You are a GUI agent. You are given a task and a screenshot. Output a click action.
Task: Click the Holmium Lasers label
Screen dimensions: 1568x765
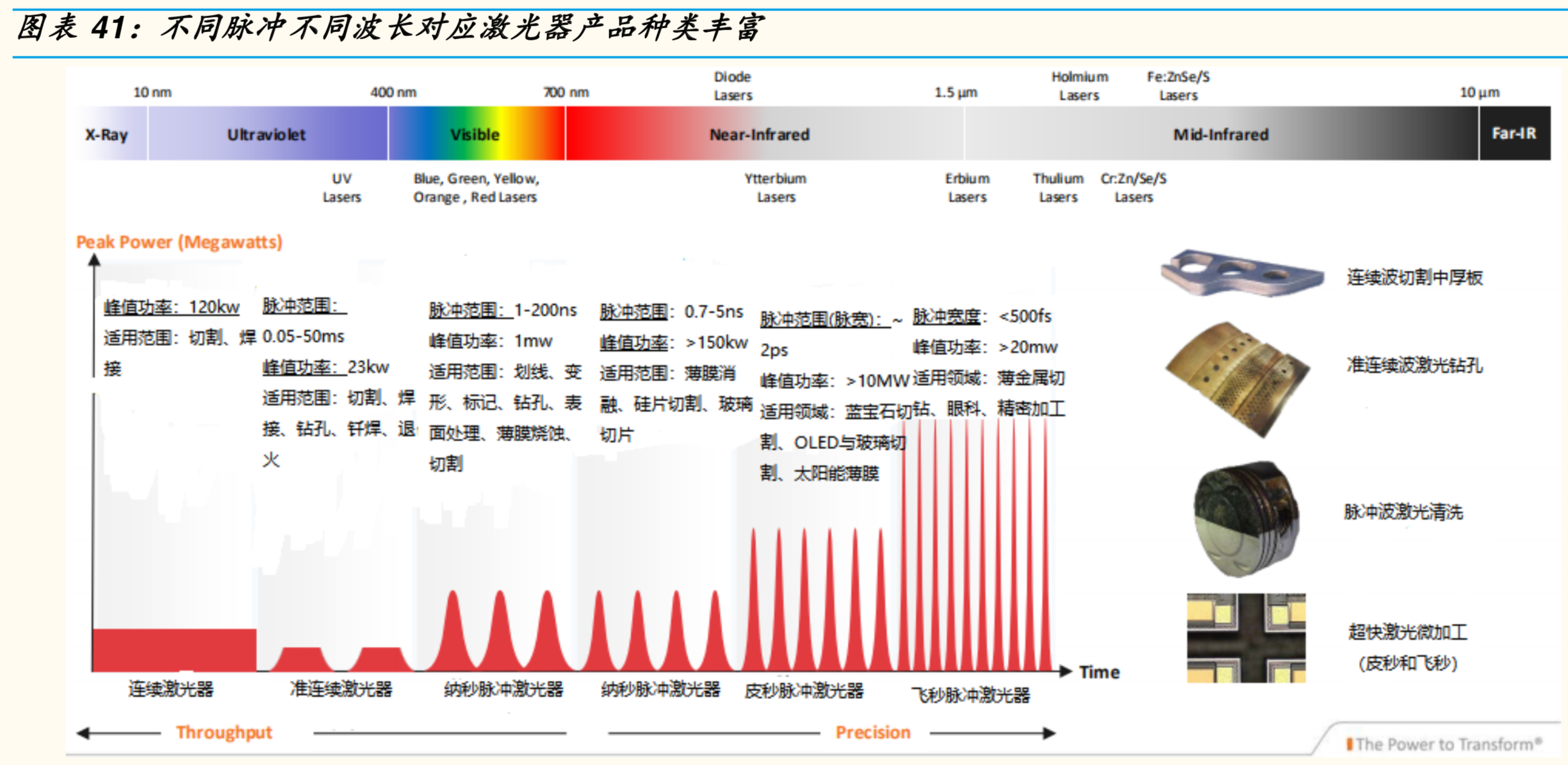[x=1080, y=86]
